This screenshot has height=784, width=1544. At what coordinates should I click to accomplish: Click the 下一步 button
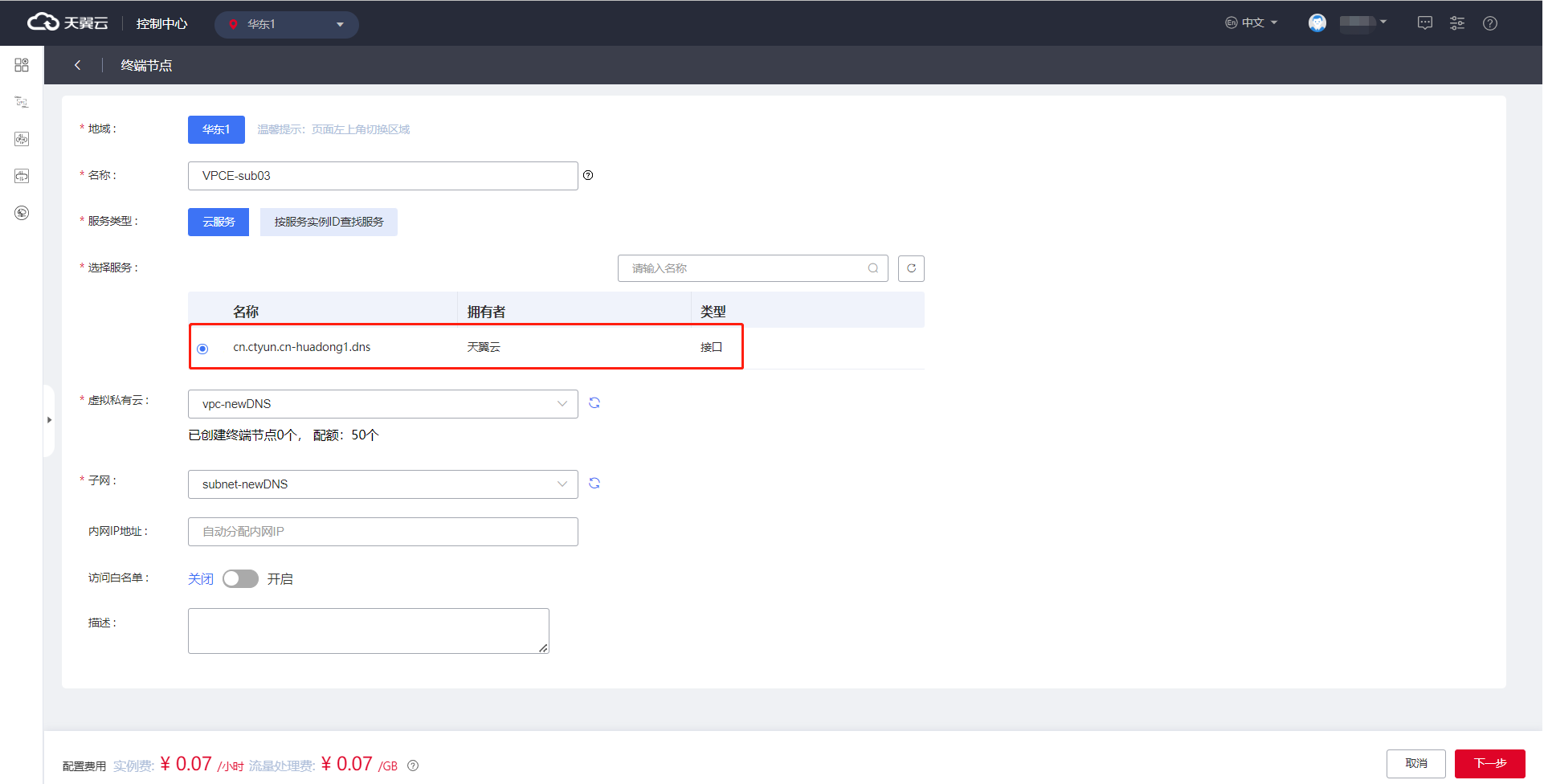tap(1490, 764)
